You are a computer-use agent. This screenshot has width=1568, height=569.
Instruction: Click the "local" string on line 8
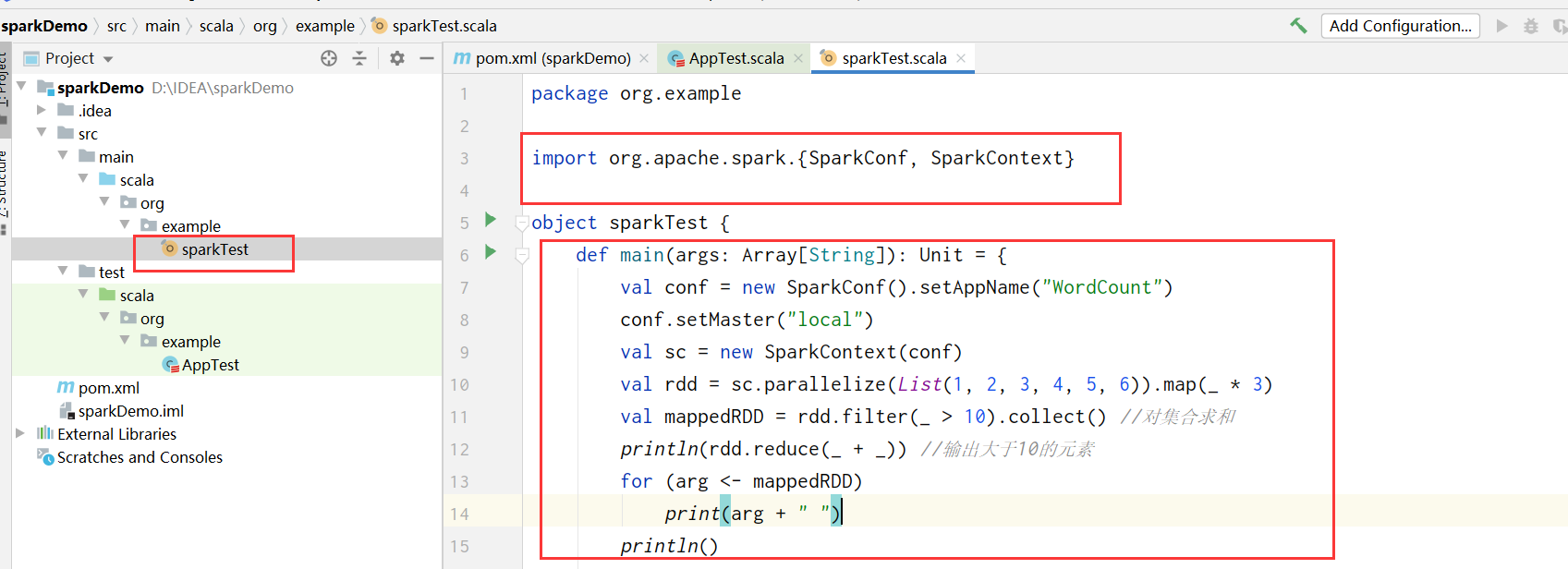(x=824, y=320)
